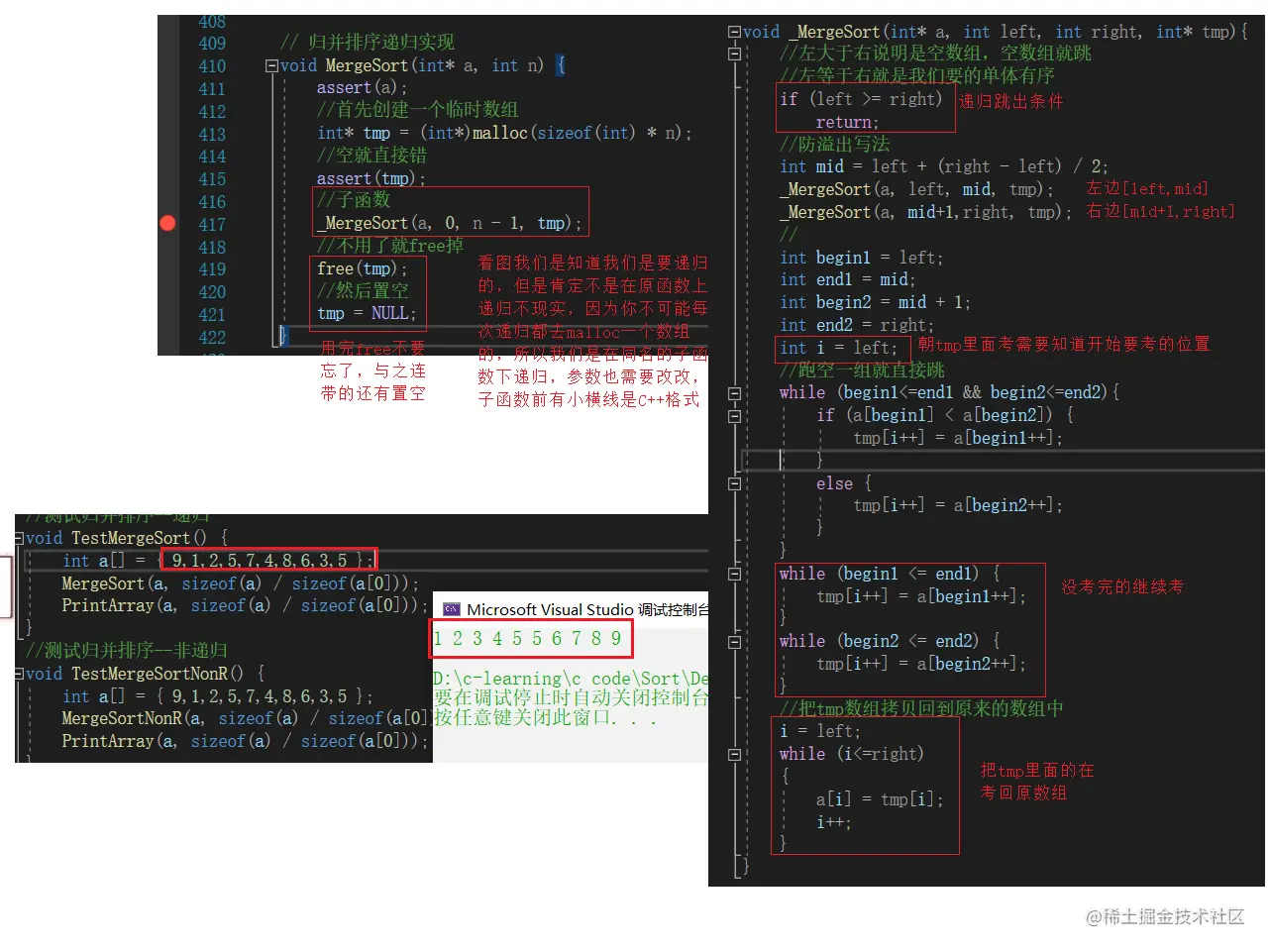Collapse the comment block starting with "//左大于右"
The width and height of the screenshot is (1270, 952).
pyautogui.click(x=734, y=53)
